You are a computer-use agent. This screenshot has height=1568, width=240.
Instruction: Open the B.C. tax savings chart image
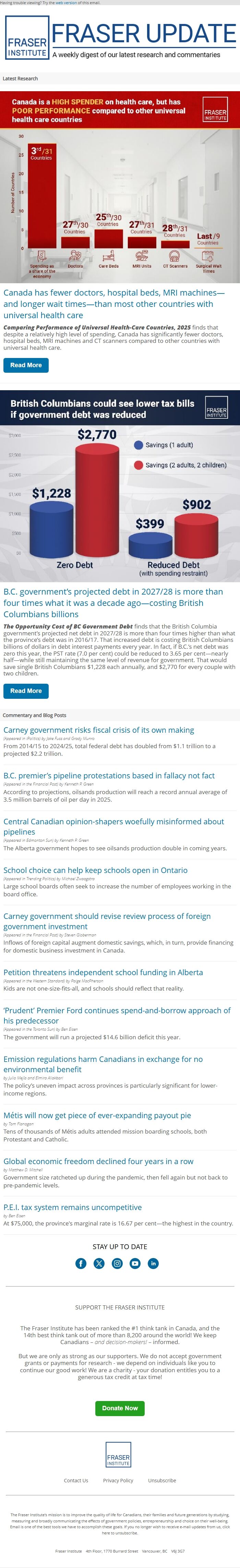point(120,486)
